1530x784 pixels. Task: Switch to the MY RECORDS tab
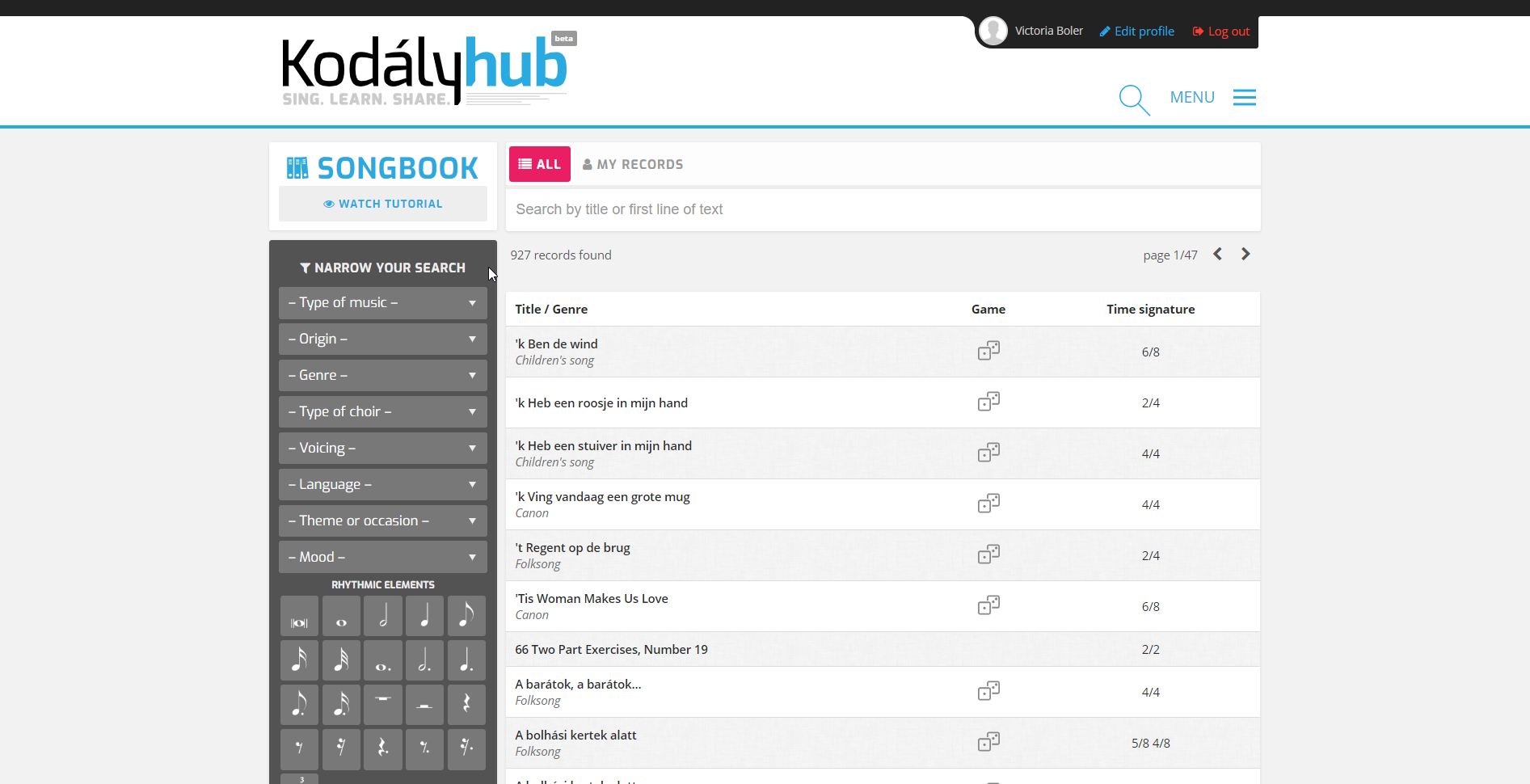point(633,164)
